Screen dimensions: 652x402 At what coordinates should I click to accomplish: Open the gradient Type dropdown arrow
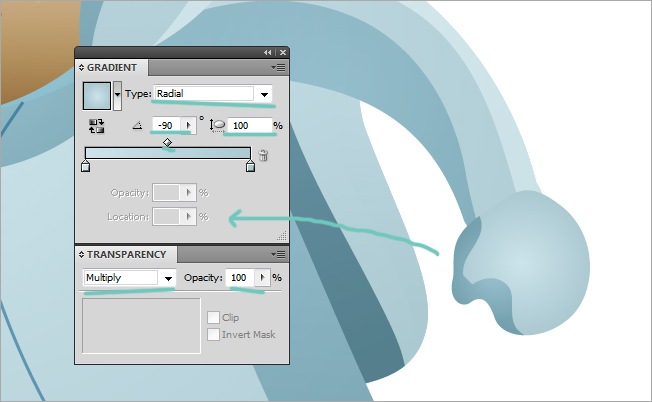coord(264,94)
